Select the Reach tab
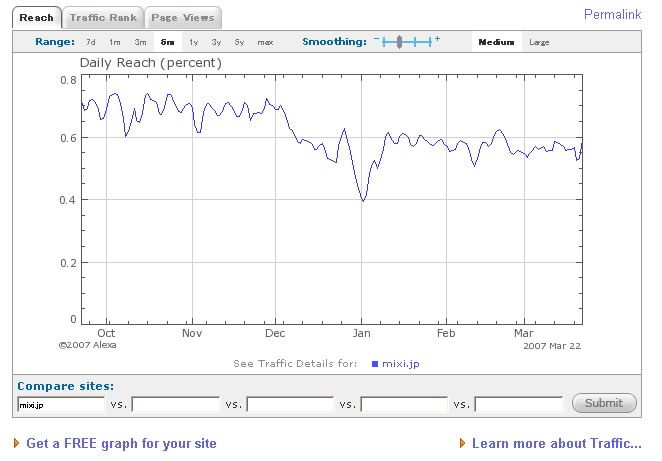This screenshot has height=461, width=662. [x=37, y=18]
